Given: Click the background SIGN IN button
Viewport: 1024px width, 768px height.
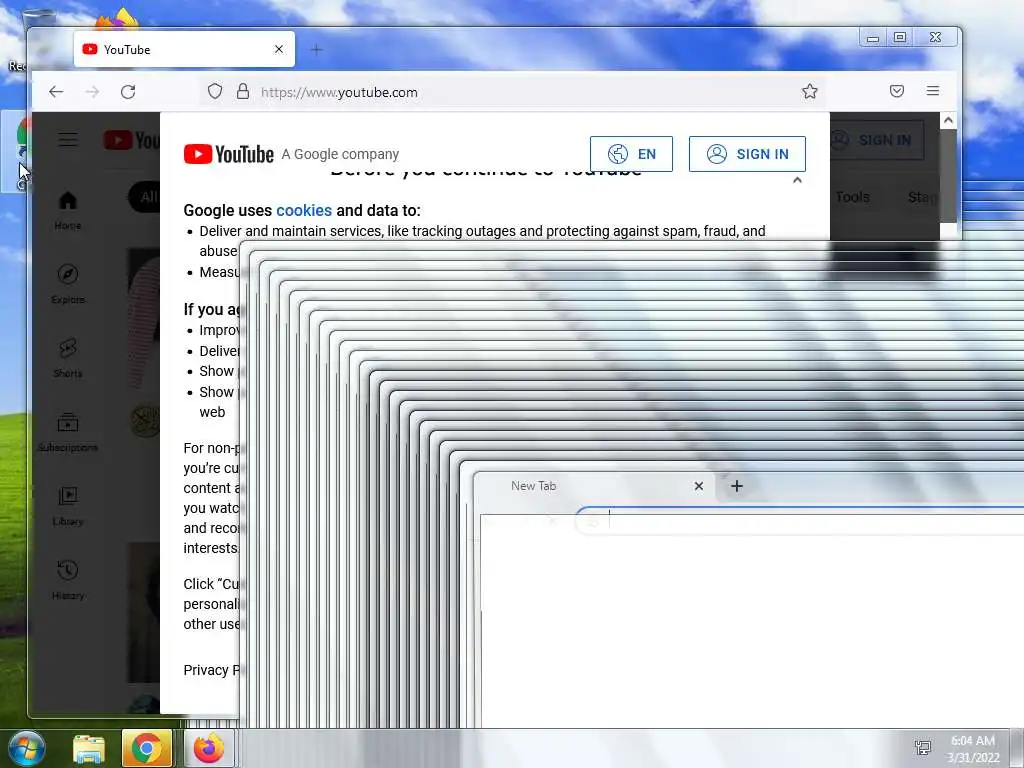Looking at the screenshot, I should [876, 140].
